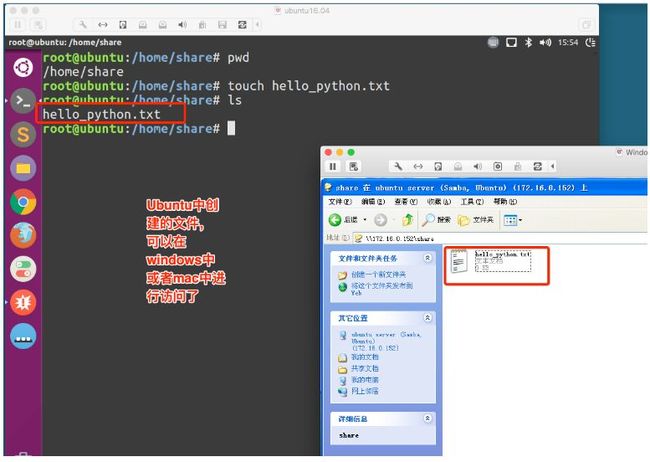
Task: Click sound icon in ubuntu16.04 VM toolbar
Action: 182,25
